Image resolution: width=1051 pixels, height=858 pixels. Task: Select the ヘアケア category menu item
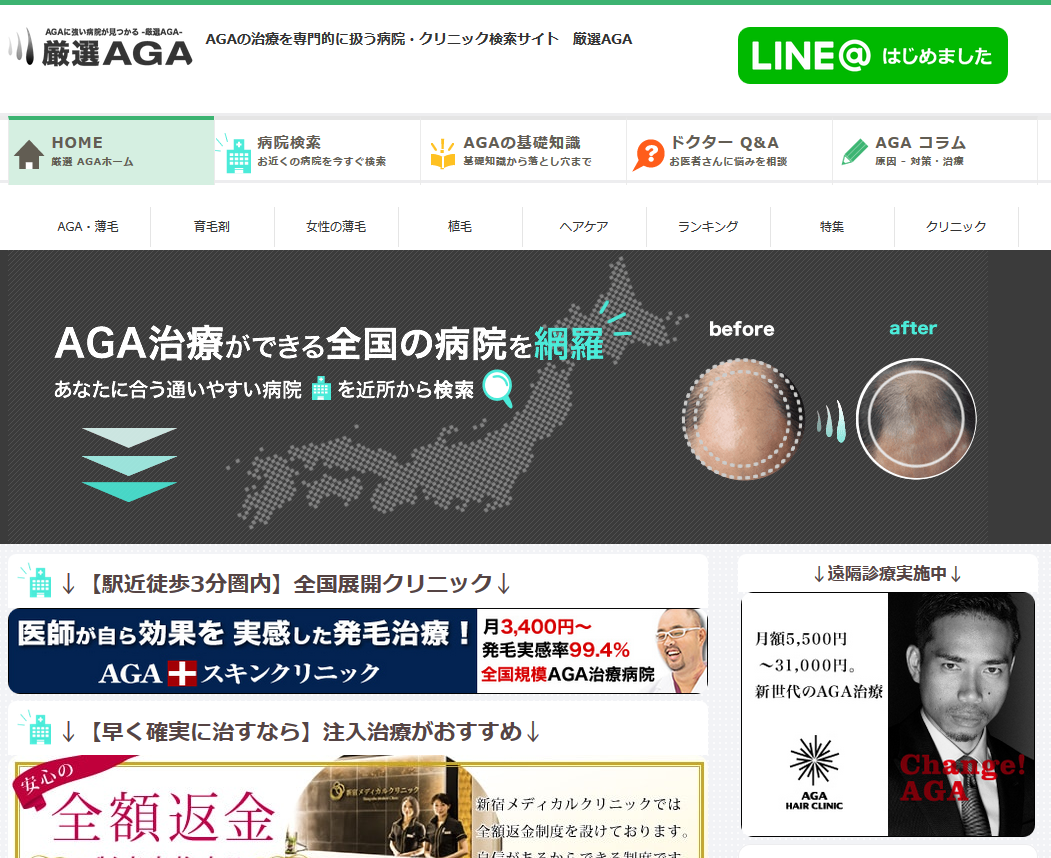click(584, 227)
